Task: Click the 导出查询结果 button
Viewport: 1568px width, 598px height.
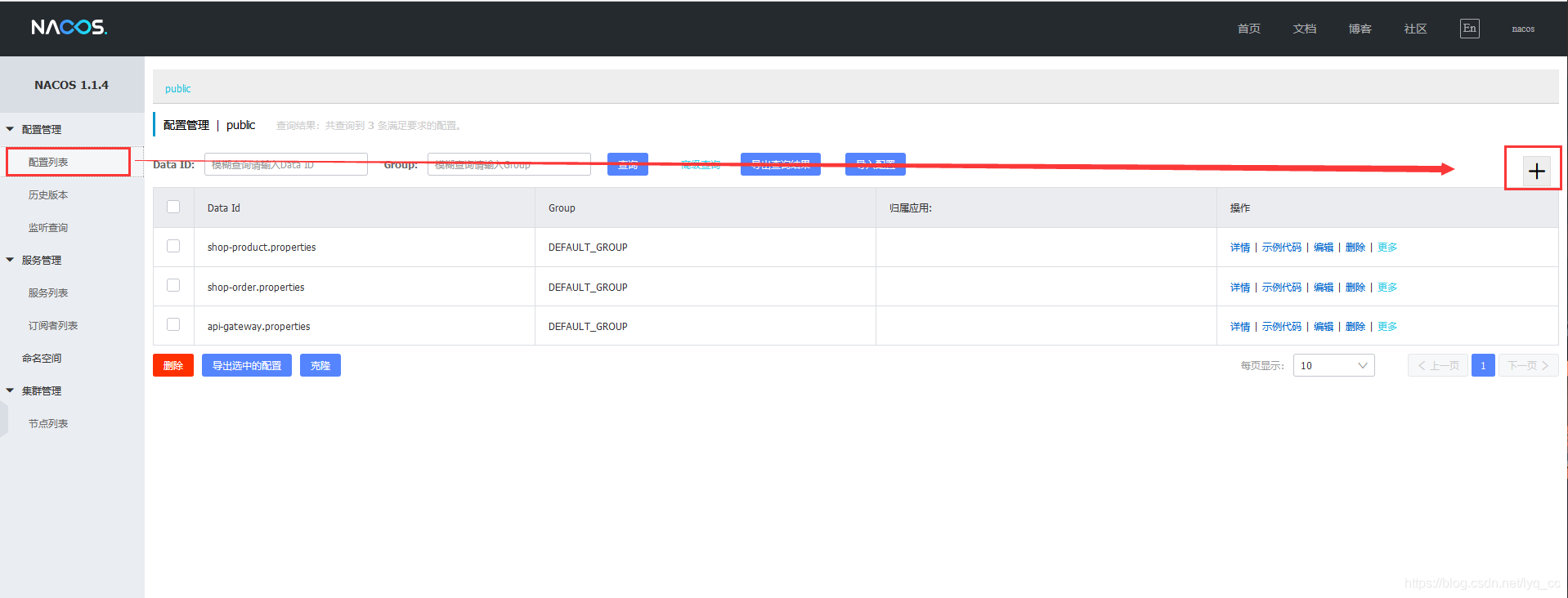Action: (x=781, y=164)
